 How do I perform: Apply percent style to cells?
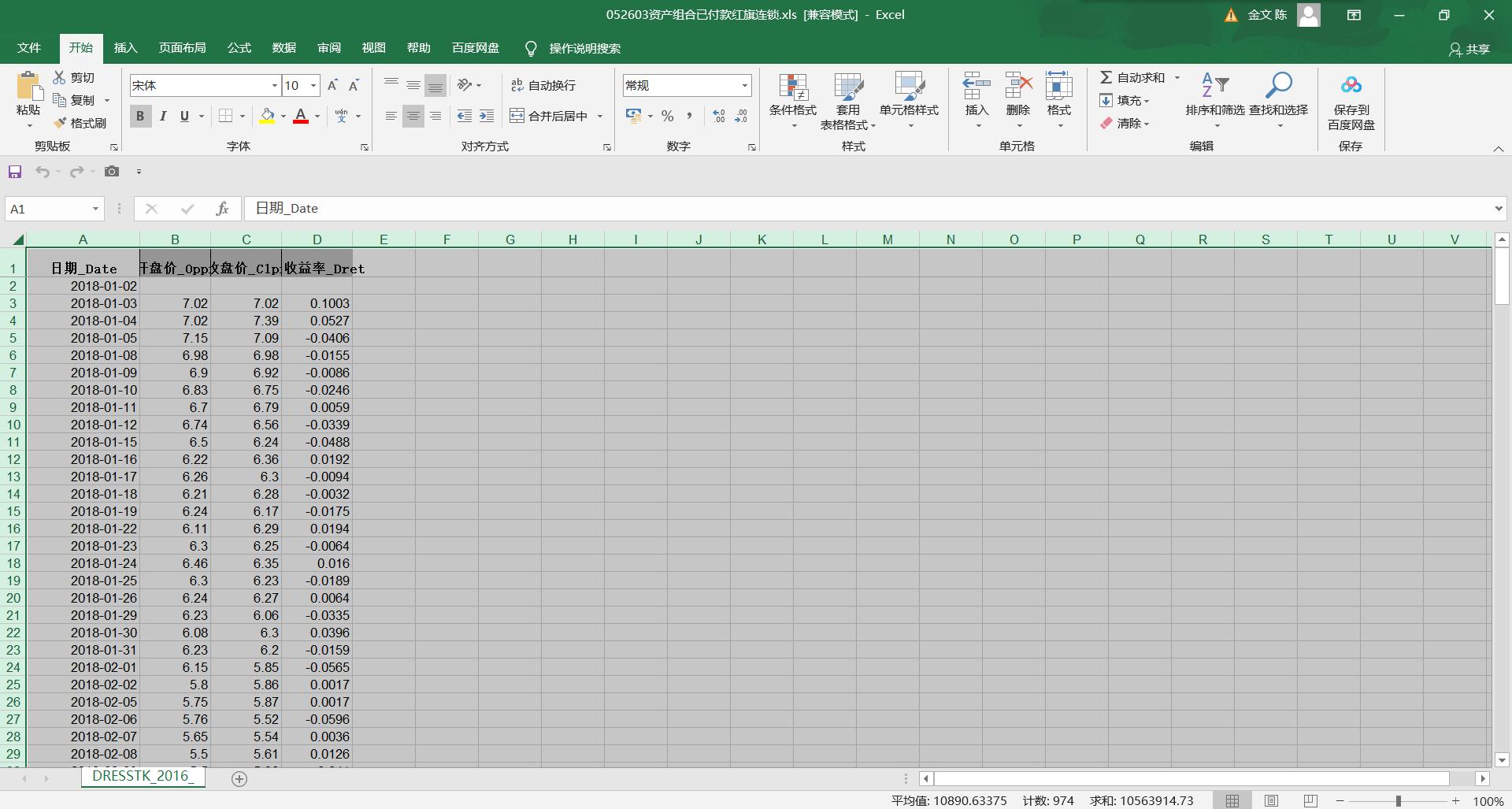click(x=668, y=117)
